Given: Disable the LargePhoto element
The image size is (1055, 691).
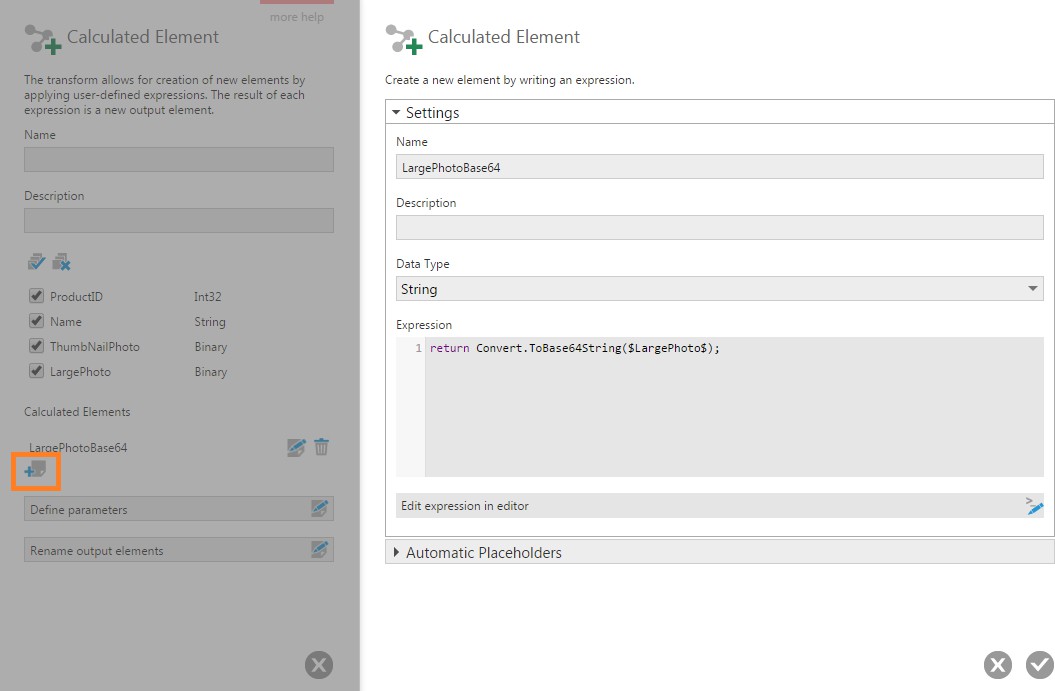Looking at the screenshot, I should [x=36, y=371].
